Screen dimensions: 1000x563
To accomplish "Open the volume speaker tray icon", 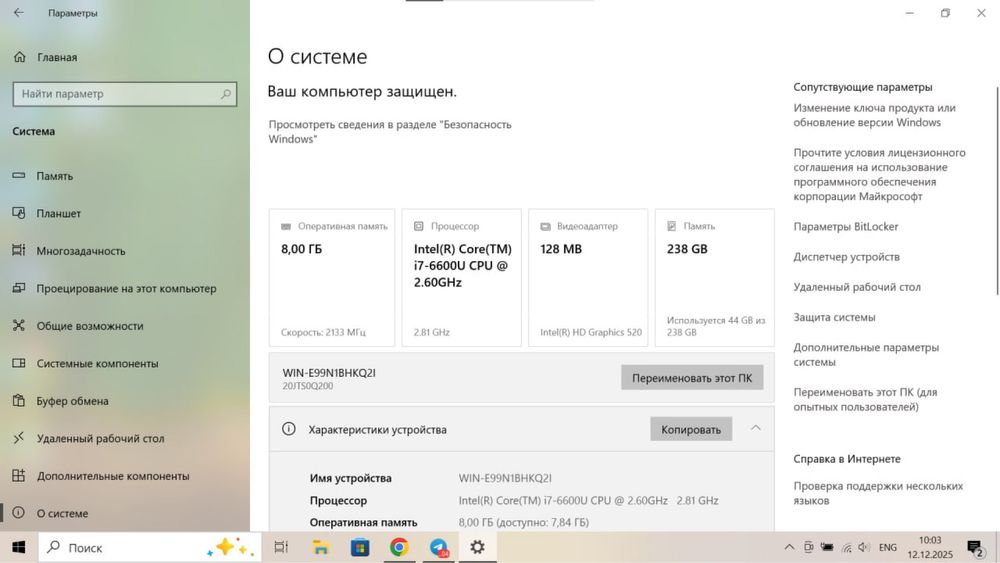I will pos(864,547).
